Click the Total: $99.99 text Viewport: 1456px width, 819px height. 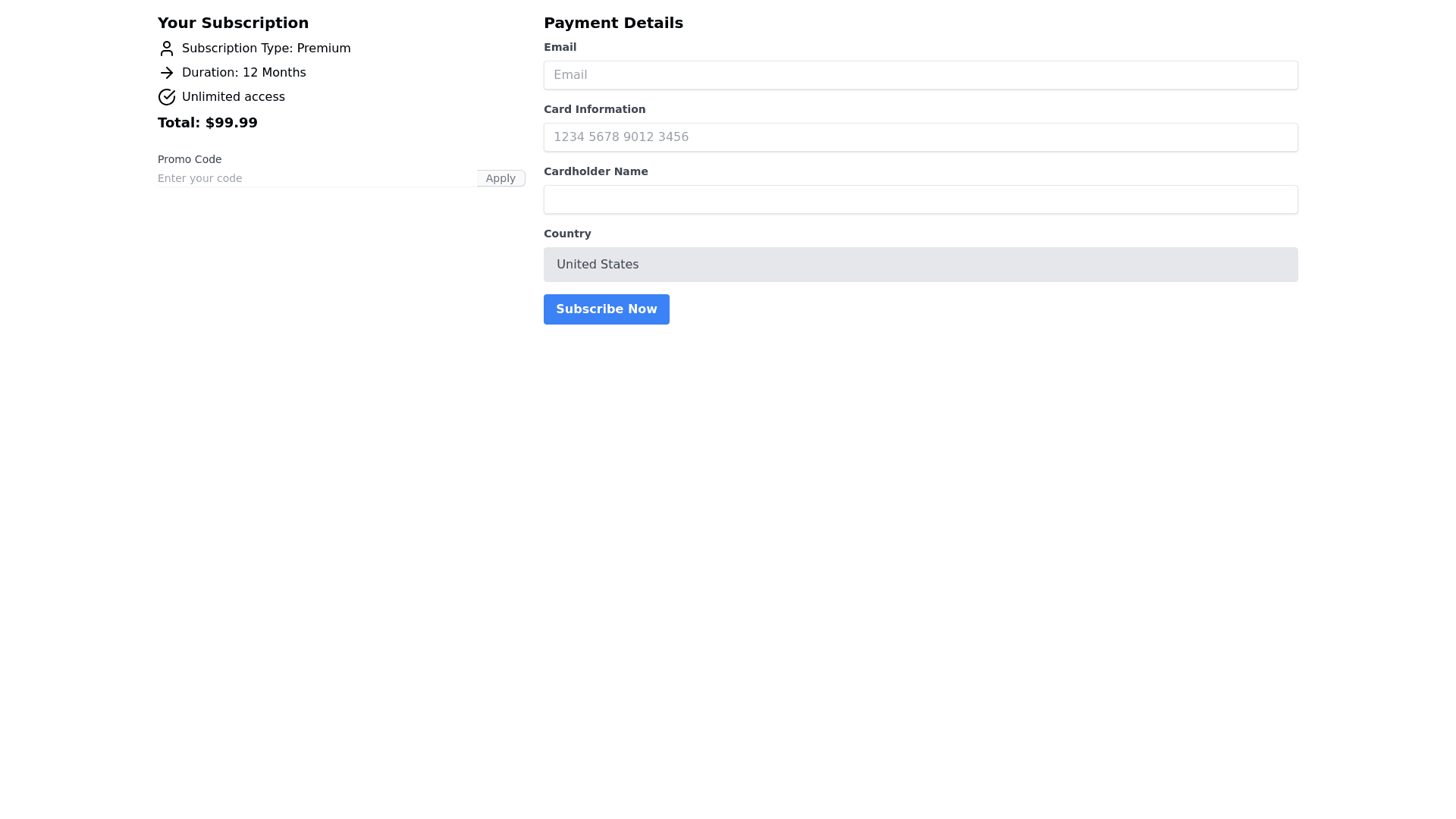[x=208, y=123]
